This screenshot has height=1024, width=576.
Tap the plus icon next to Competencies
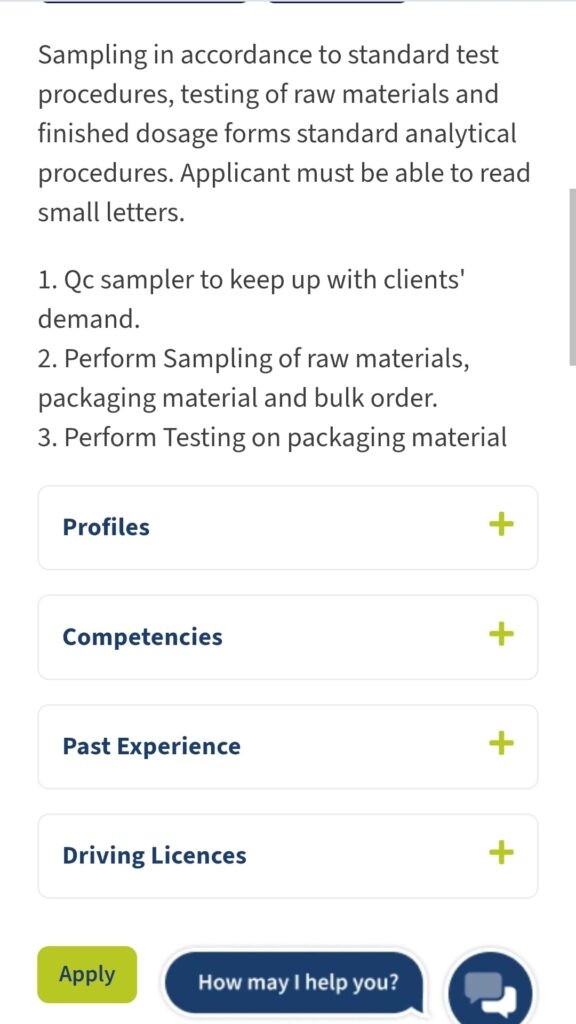pyautogui.click(x=501, y=633)
